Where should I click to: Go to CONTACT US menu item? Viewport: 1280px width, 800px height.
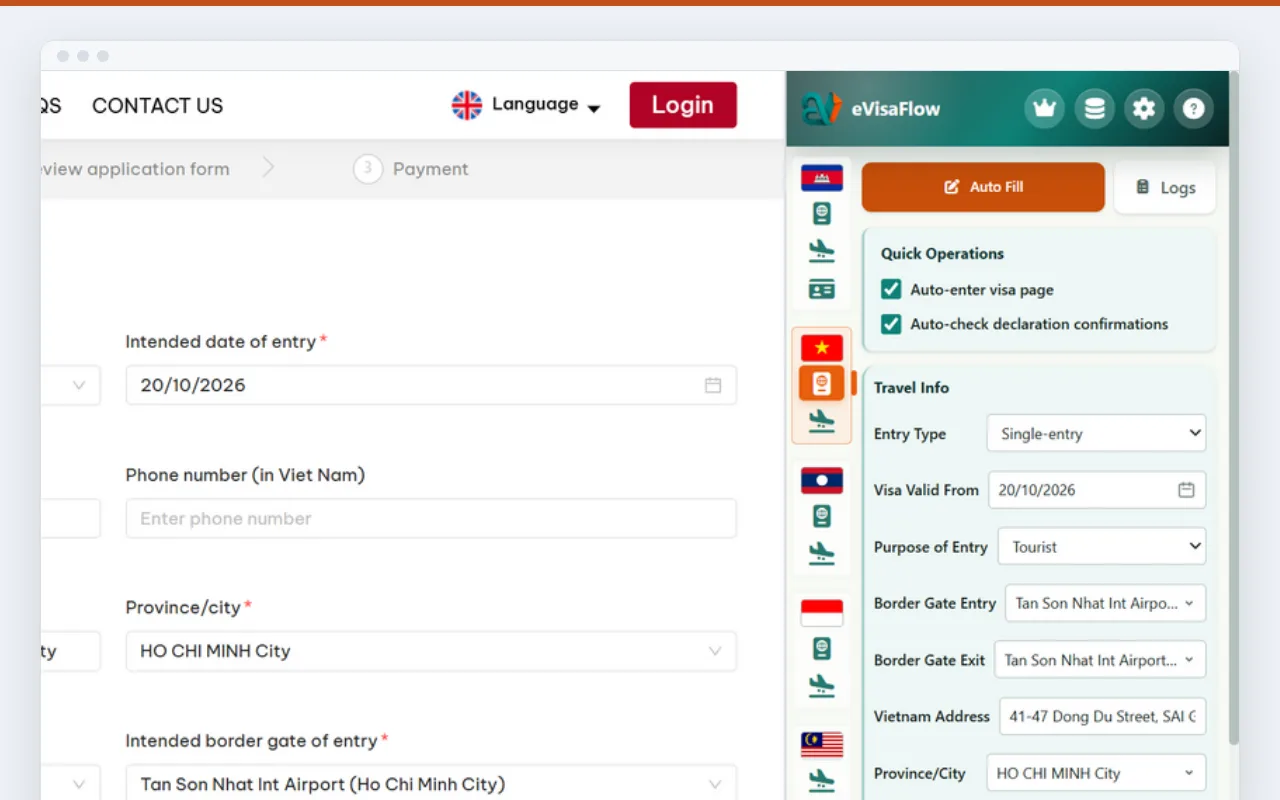coord(157,106)
